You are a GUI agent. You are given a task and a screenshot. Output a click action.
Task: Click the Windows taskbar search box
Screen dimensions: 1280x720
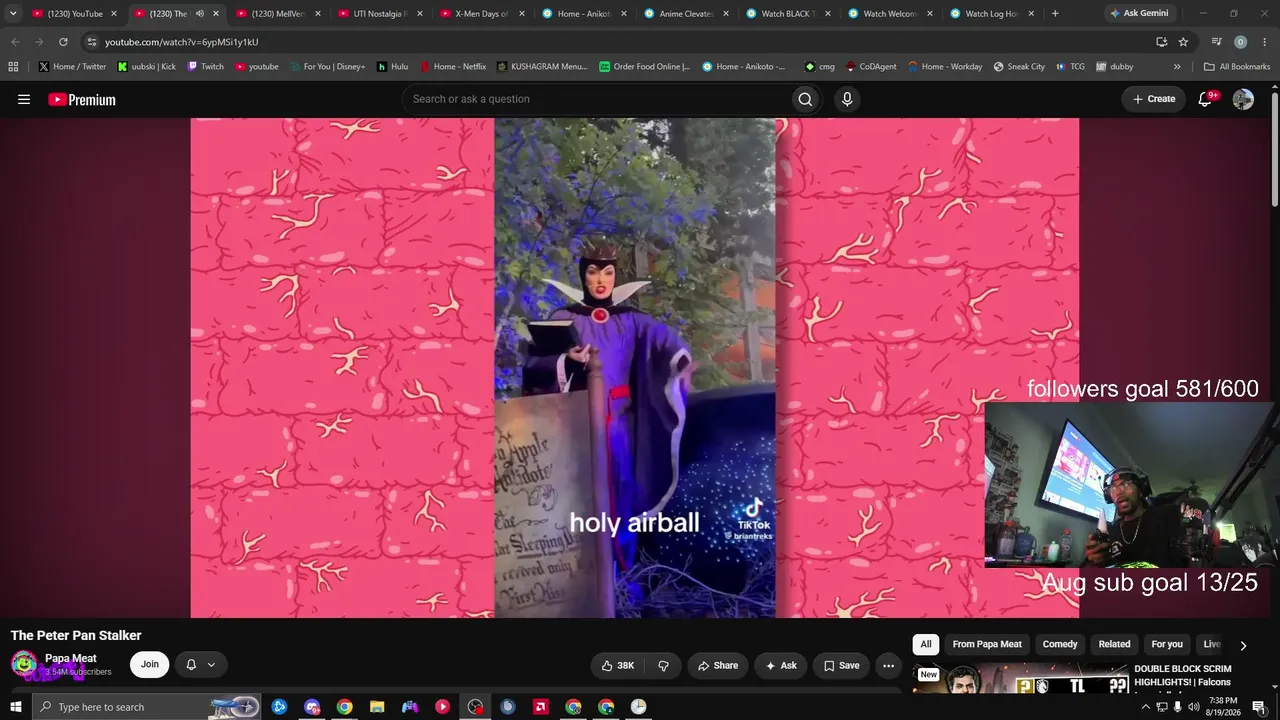tap(148, 707)
